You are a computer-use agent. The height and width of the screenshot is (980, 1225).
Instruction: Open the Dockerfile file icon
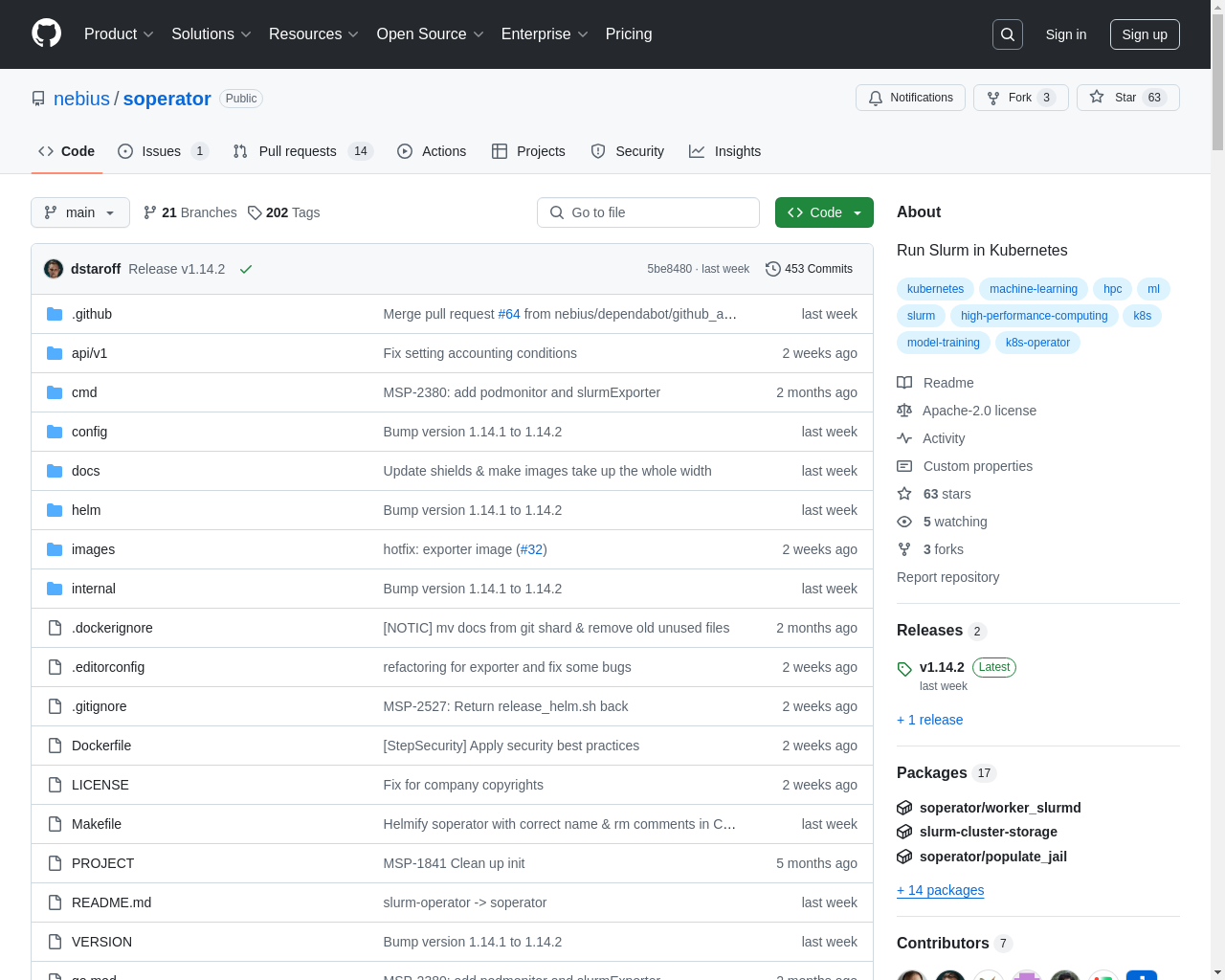click(x=55, y=746)
